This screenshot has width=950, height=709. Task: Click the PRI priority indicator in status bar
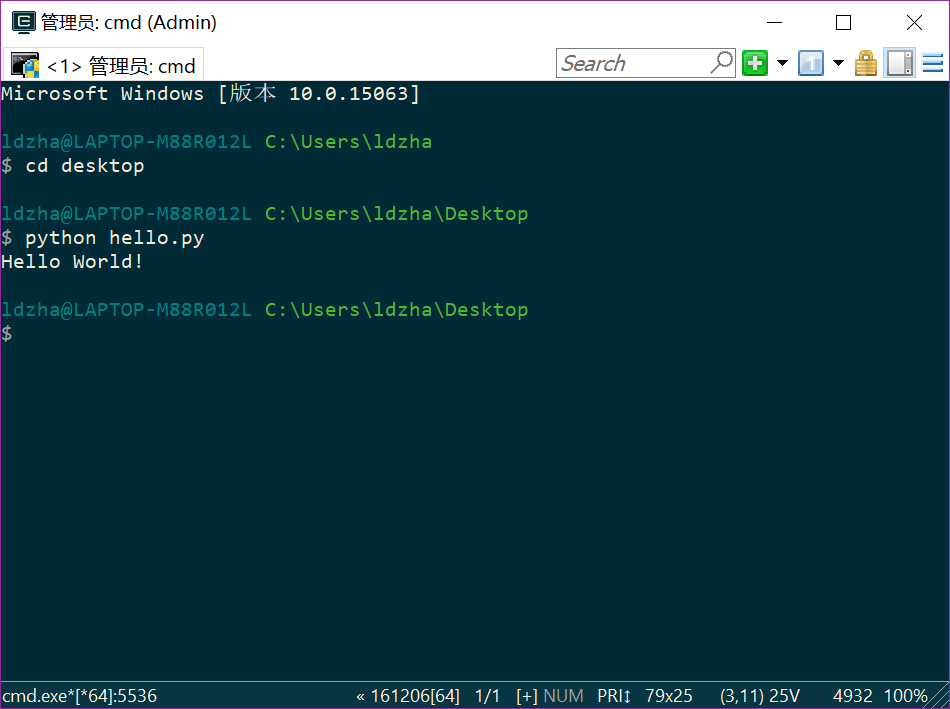point(614,696)
